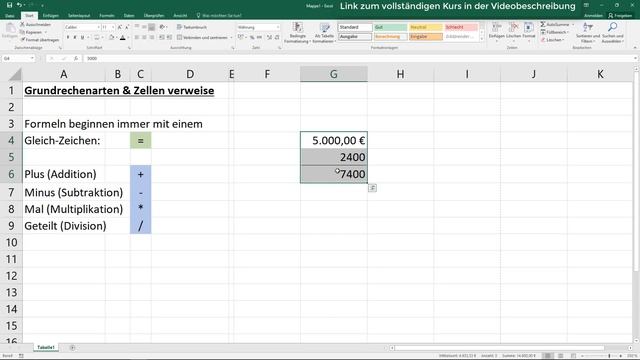Click column H header
Screen dimensions: 640x360
tap(400, 74)
